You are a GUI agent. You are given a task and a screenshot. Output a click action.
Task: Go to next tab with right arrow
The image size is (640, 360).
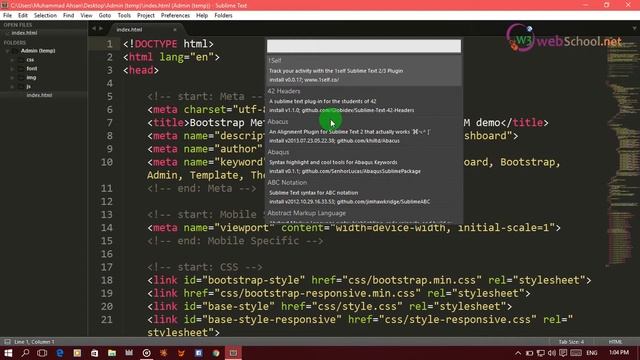[101, 29]
